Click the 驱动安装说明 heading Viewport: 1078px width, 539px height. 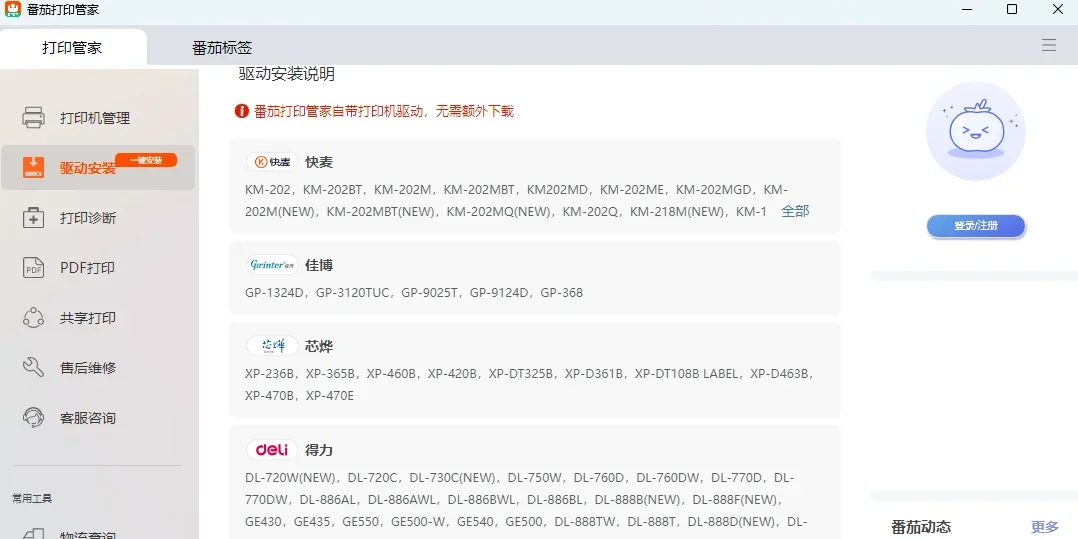(287, 74)
